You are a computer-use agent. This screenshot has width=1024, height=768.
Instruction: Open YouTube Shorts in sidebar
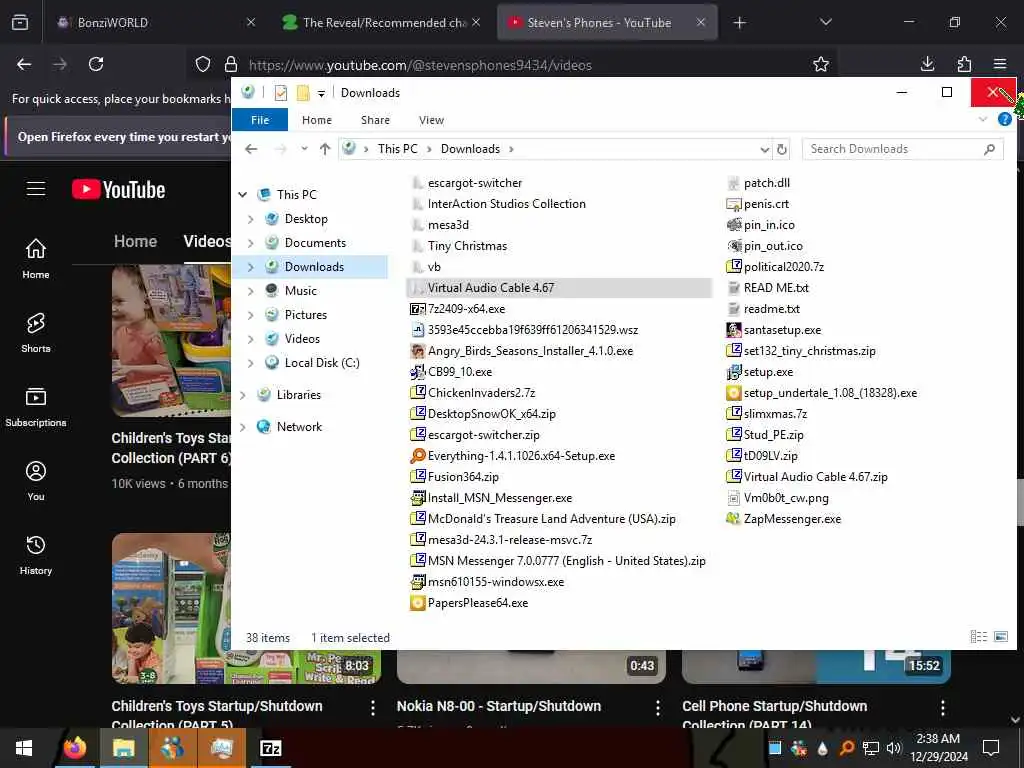36,332
